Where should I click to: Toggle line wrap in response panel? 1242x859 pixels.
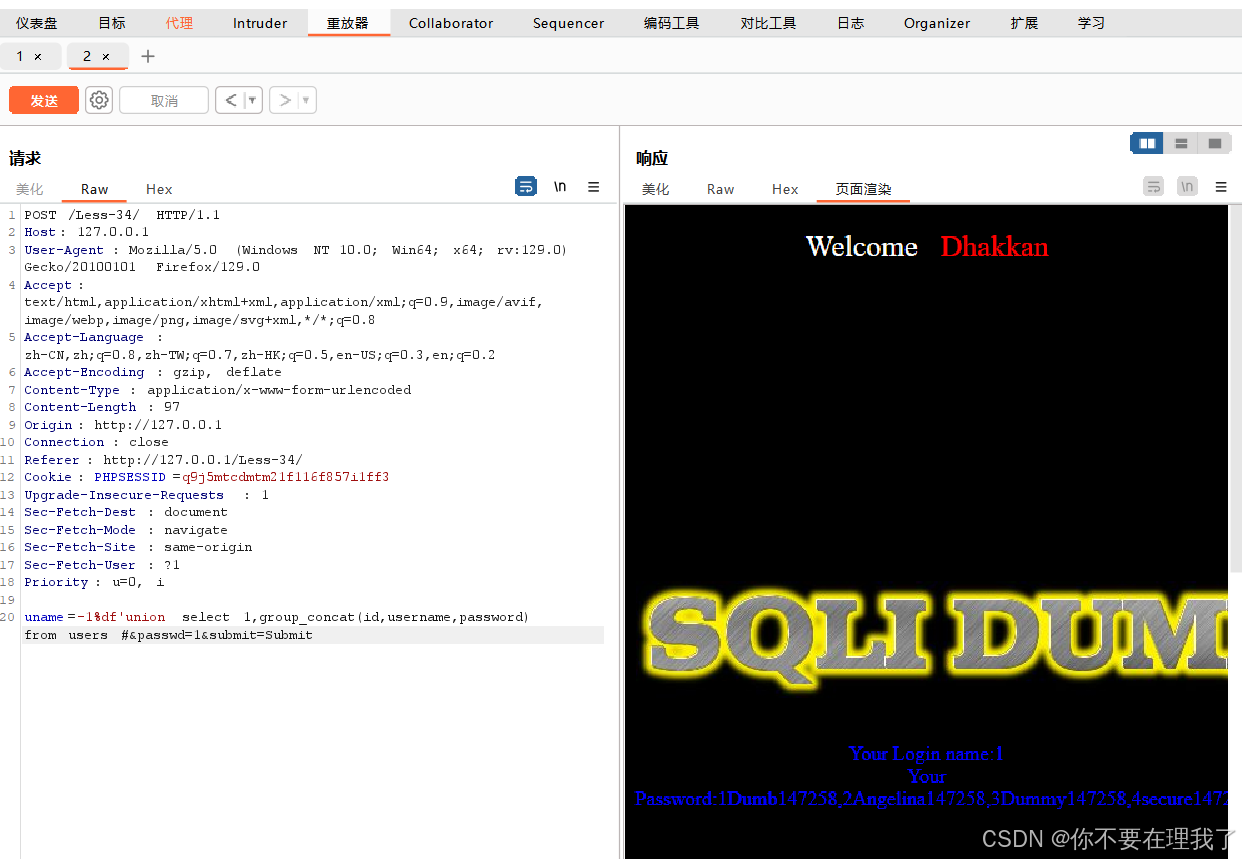1153,186
